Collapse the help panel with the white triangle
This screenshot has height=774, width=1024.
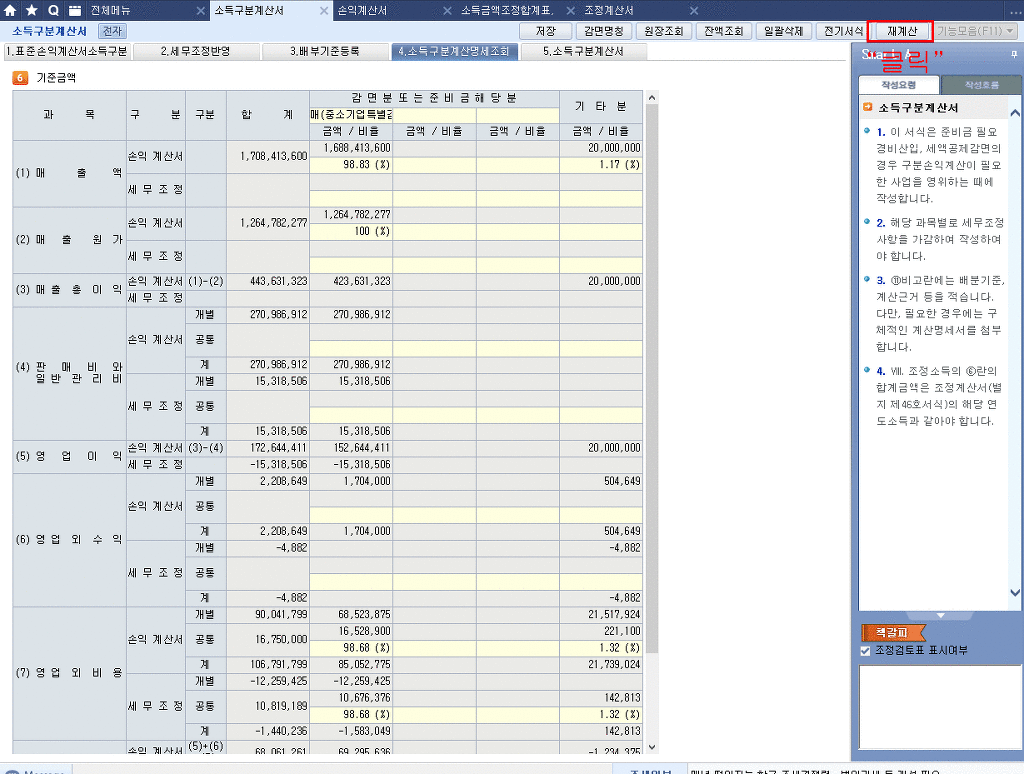click(940, 615)
